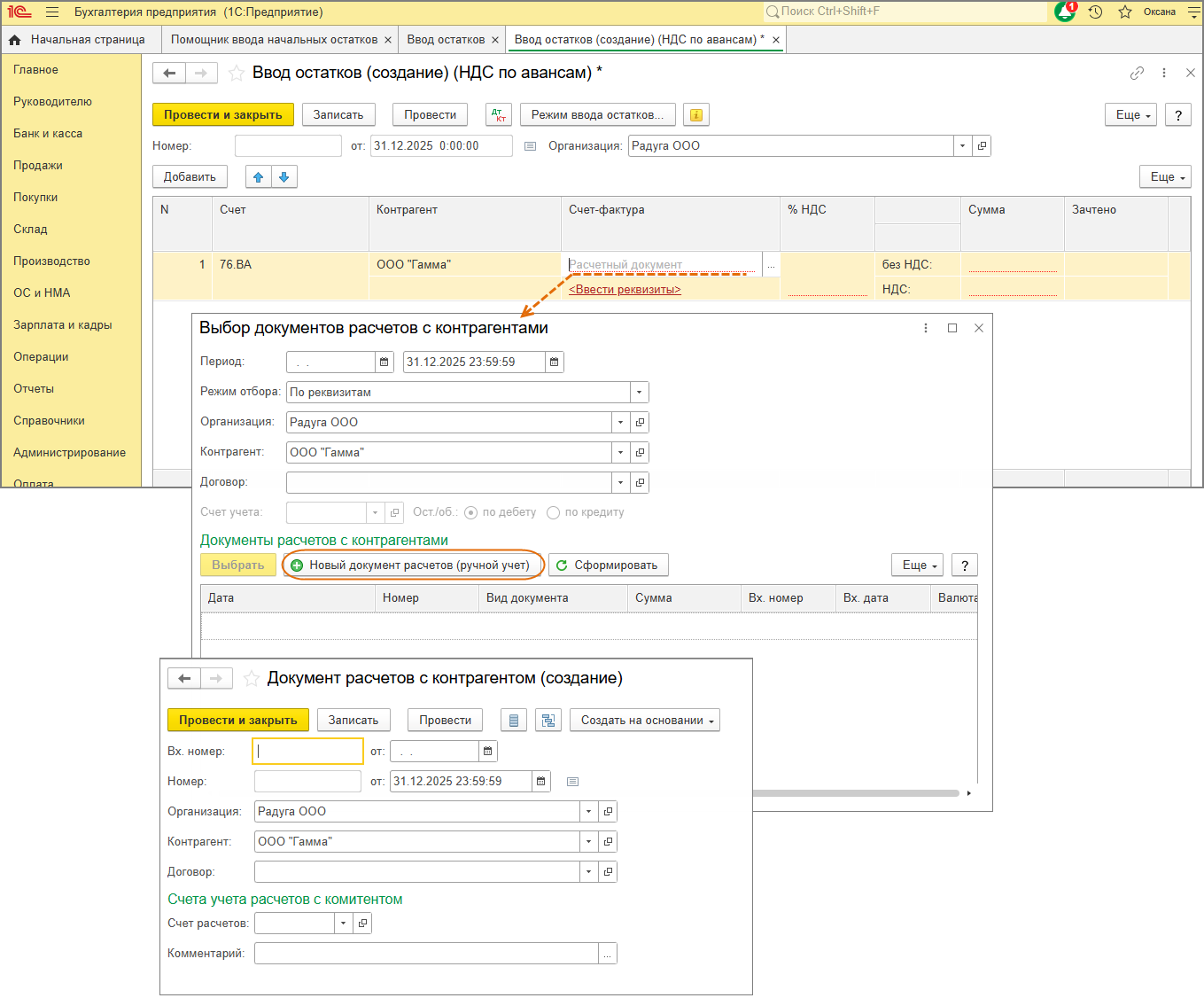Open help question button in Ввод остатков
Image resolution: width=1204 pixels, height=998 pixels.
[1178, 115]
